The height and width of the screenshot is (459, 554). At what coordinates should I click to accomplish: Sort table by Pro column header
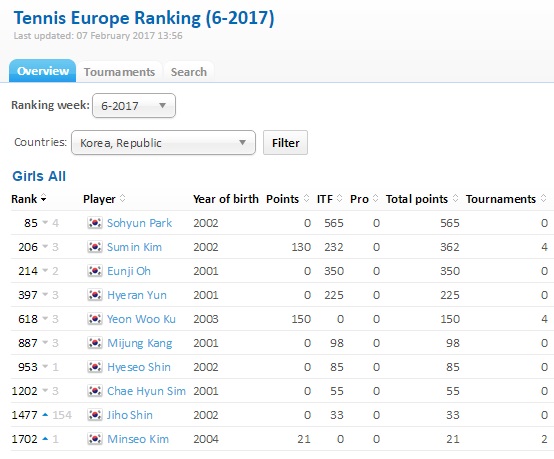pos(364,199)
